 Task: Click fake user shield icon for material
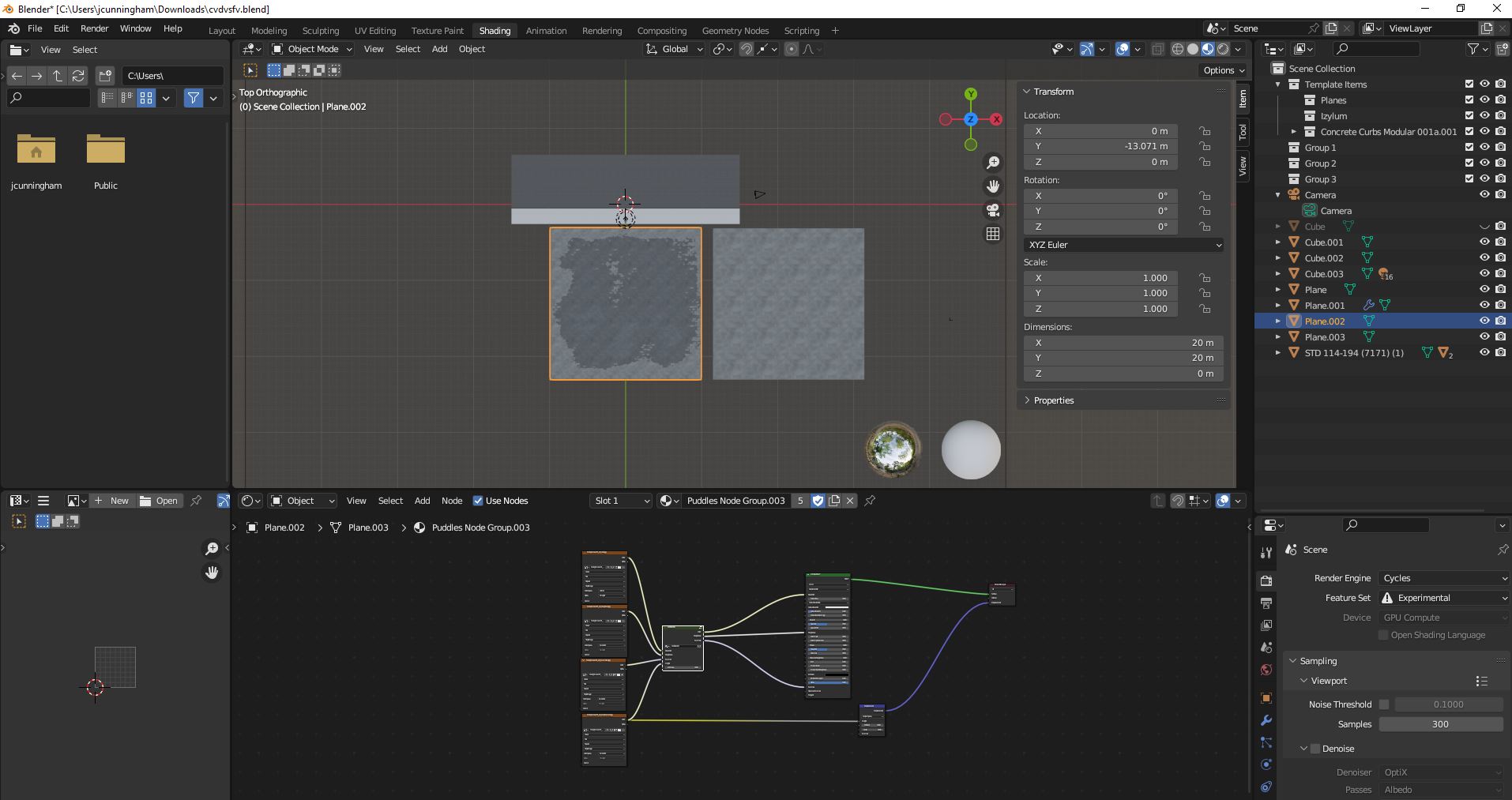[818, 501]
